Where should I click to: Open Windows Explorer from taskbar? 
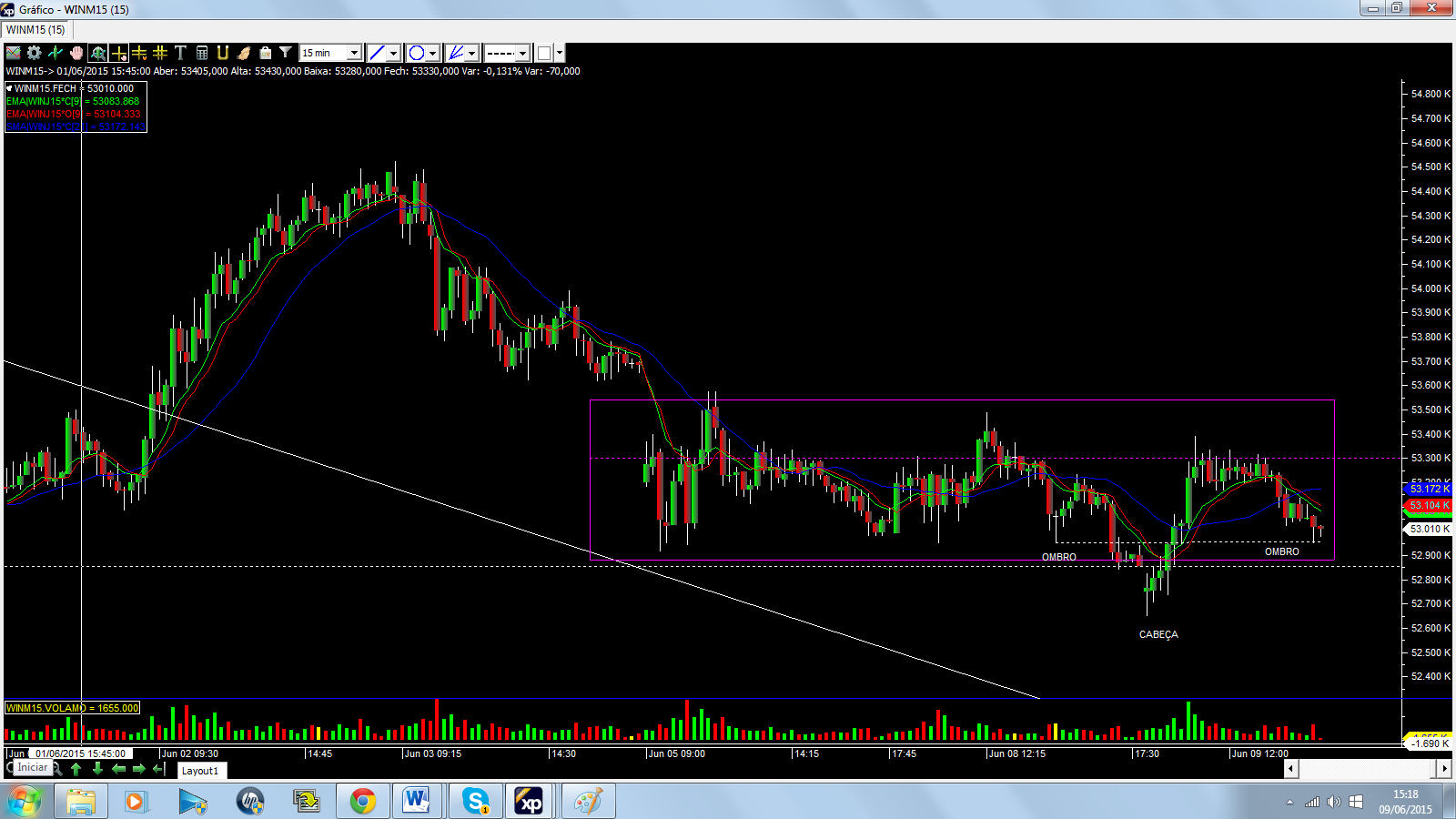point(81,802)
